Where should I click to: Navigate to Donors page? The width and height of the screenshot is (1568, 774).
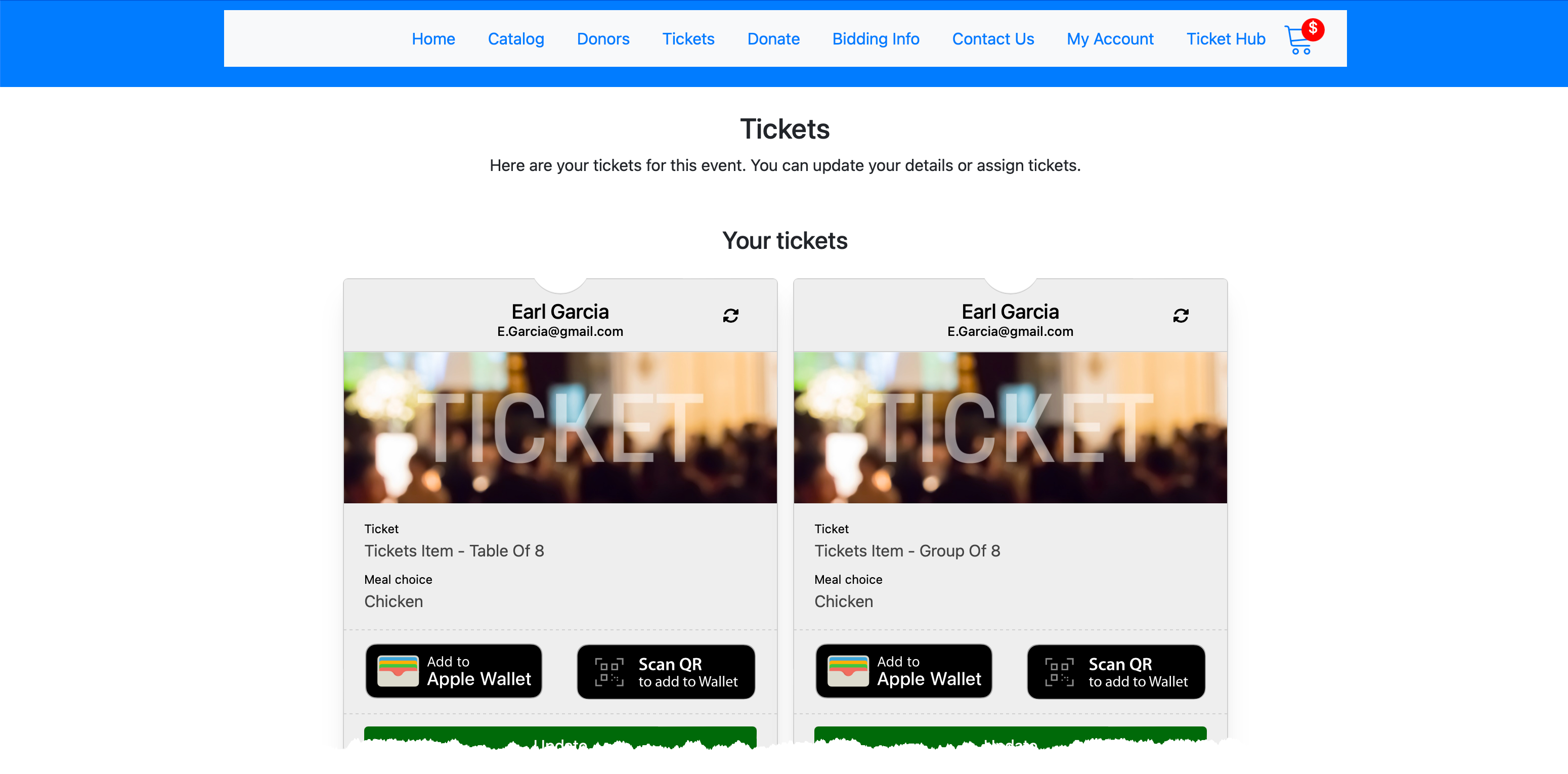(602, 39)
